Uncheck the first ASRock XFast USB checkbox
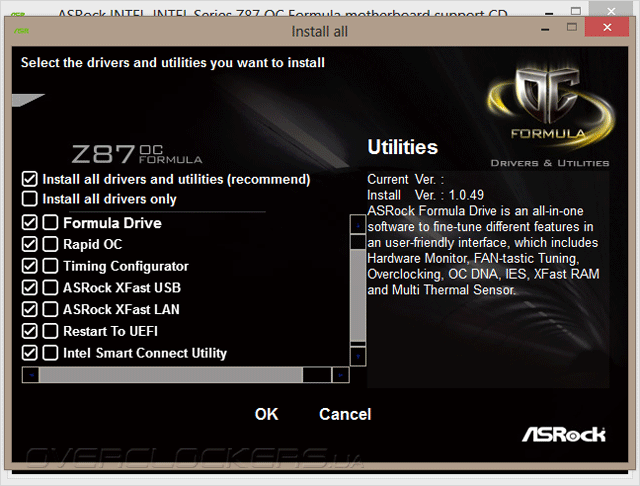This screenshot has height=486, width=640. [x=30, y=288]
